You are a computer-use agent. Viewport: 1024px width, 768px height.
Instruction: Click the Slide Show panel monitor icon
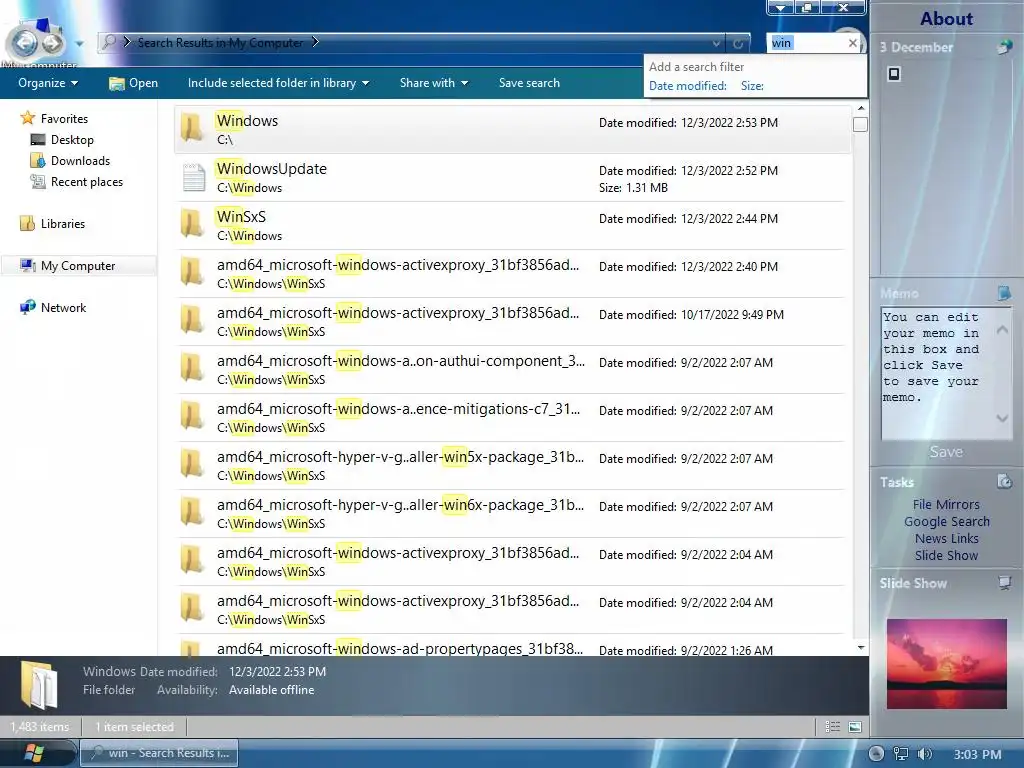[x=1004, y=583]
